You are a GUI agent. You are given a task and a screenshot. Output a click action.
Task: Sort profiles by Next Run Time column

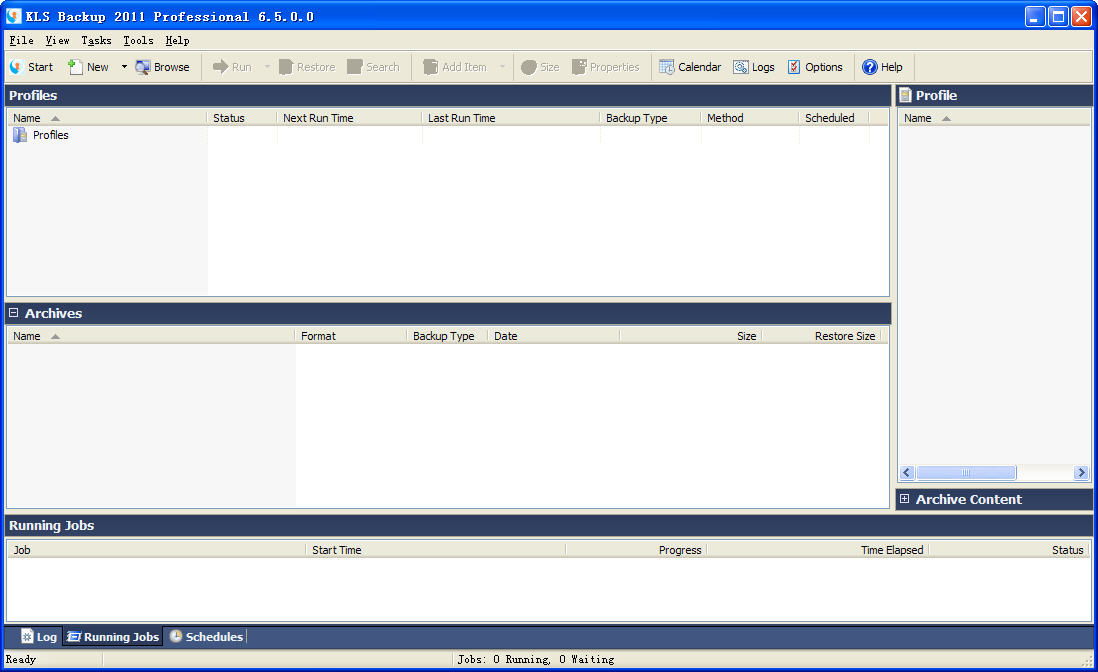[x=349, y=118]
